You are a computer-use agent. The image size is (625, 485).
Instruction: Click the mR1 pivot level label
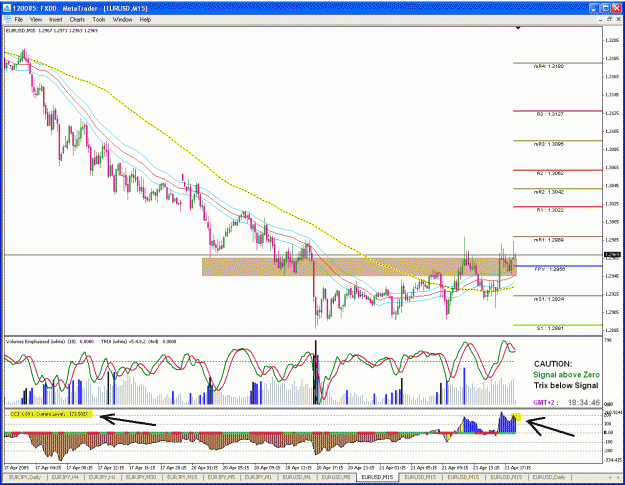tap(548, 240)
